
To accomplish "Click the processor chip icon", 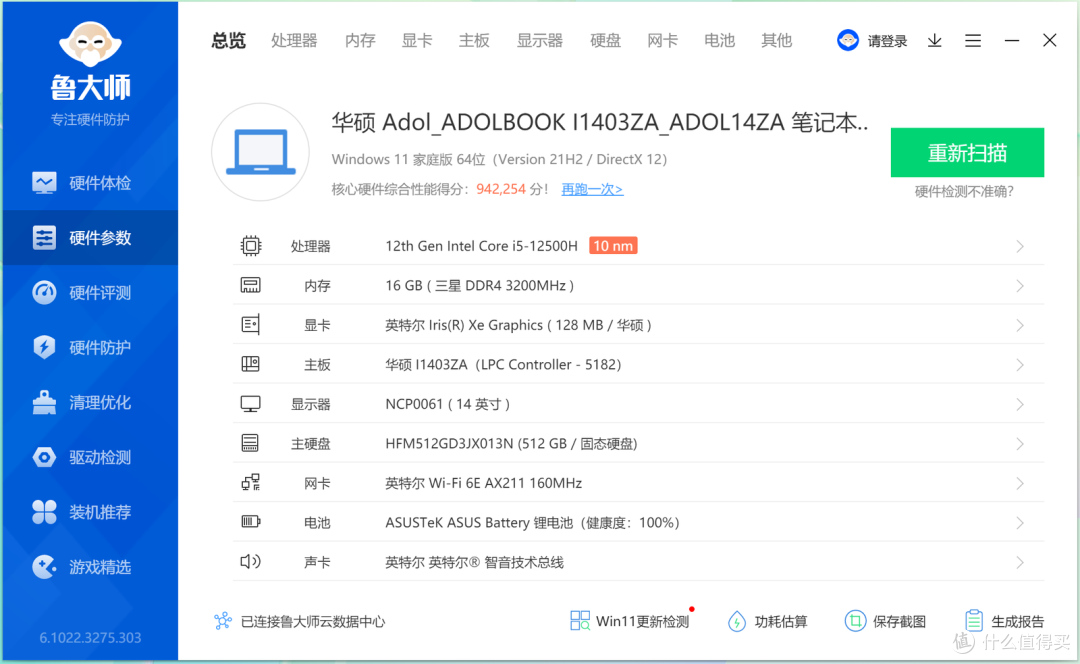I will [251, 246].
